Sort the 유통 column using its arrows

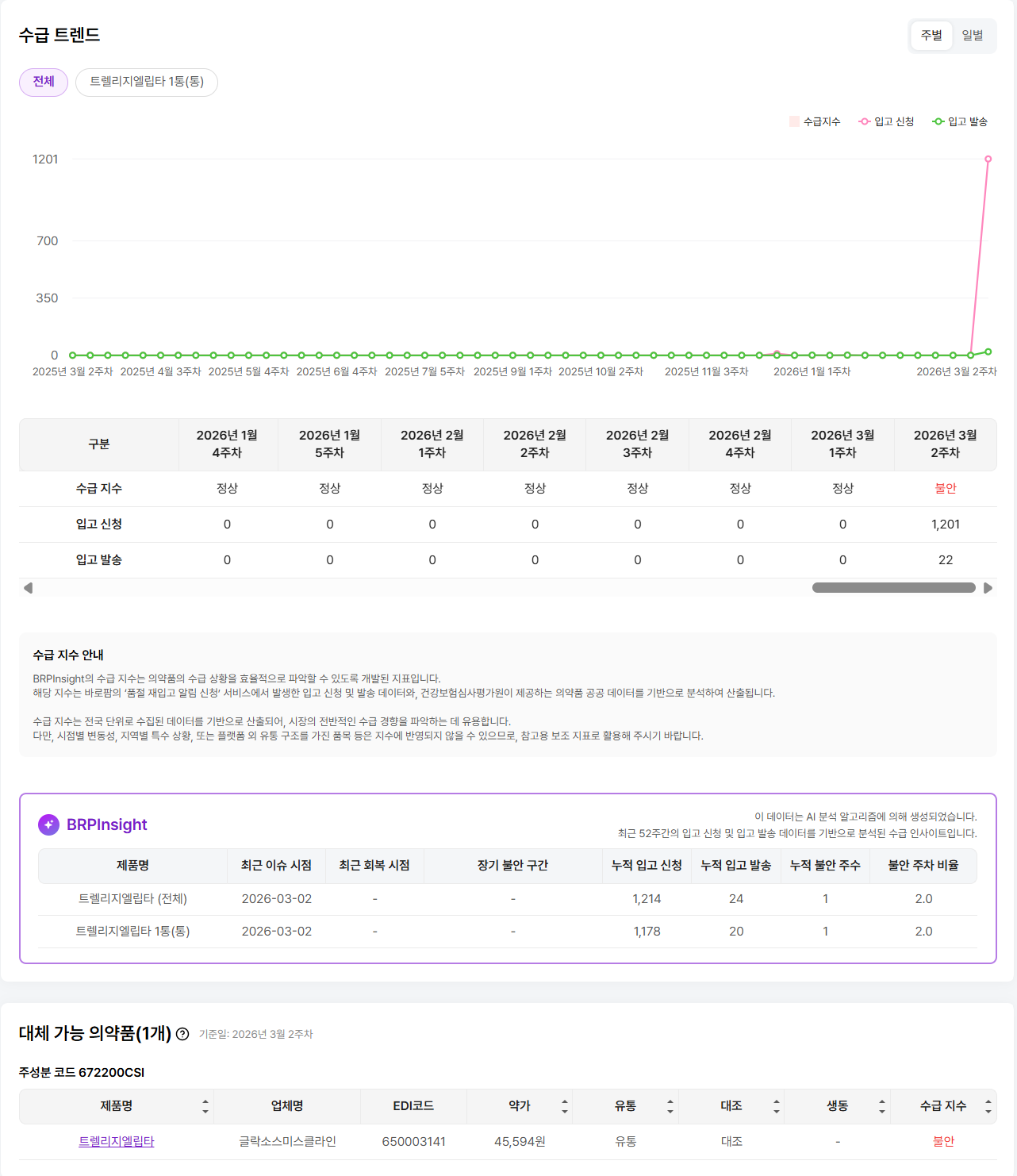tap(670, 1106)
